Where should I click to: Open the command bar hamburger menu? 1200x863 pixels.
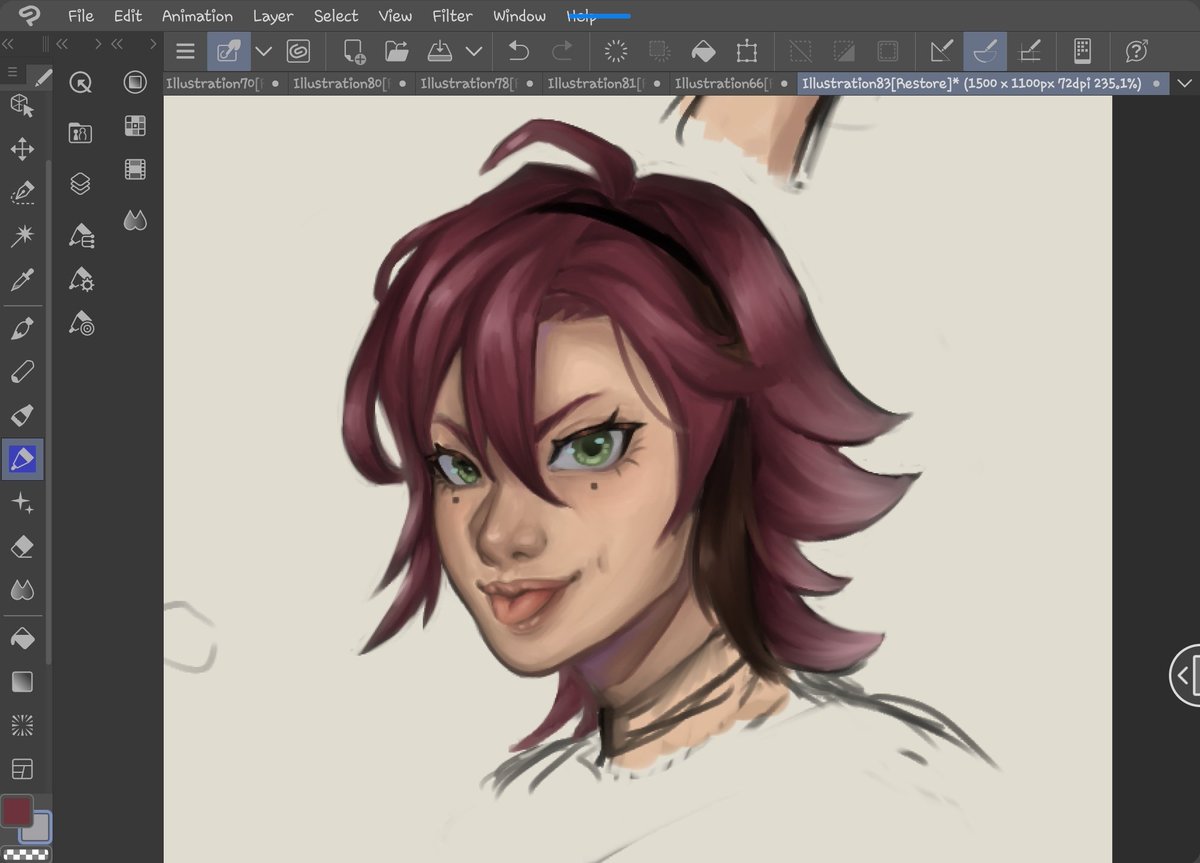coord(185,51)
